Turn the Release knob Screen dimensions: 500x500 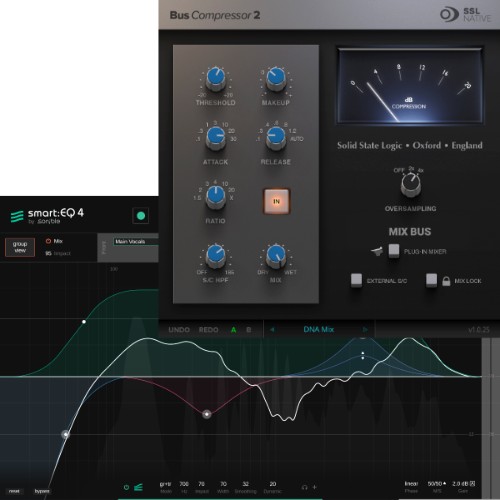tap(276, 138)
